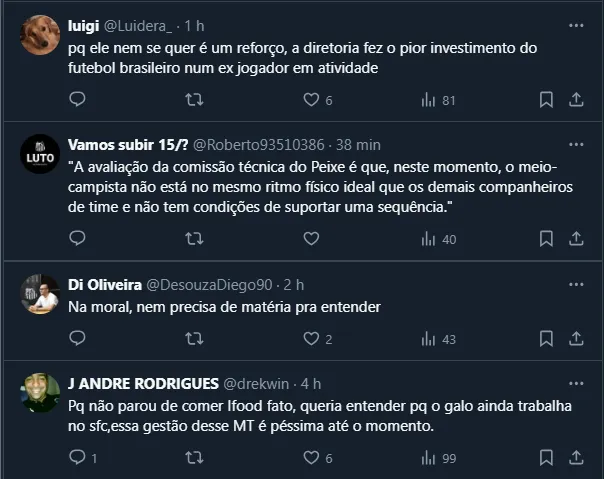Share luigi's tweet
This screenshot has height=479, width=604.
click(576, 100)
